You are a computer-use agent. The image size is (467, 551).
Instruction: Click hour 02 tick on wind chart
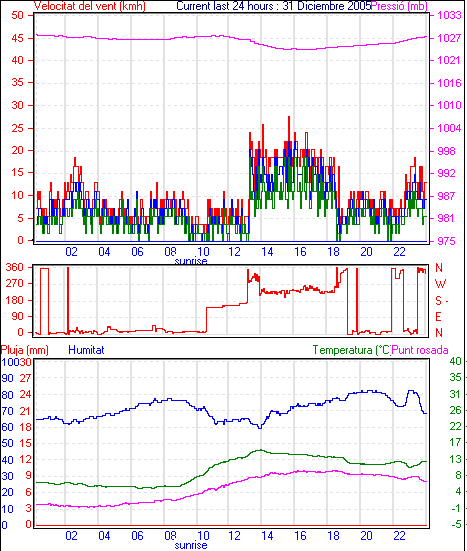71,252
